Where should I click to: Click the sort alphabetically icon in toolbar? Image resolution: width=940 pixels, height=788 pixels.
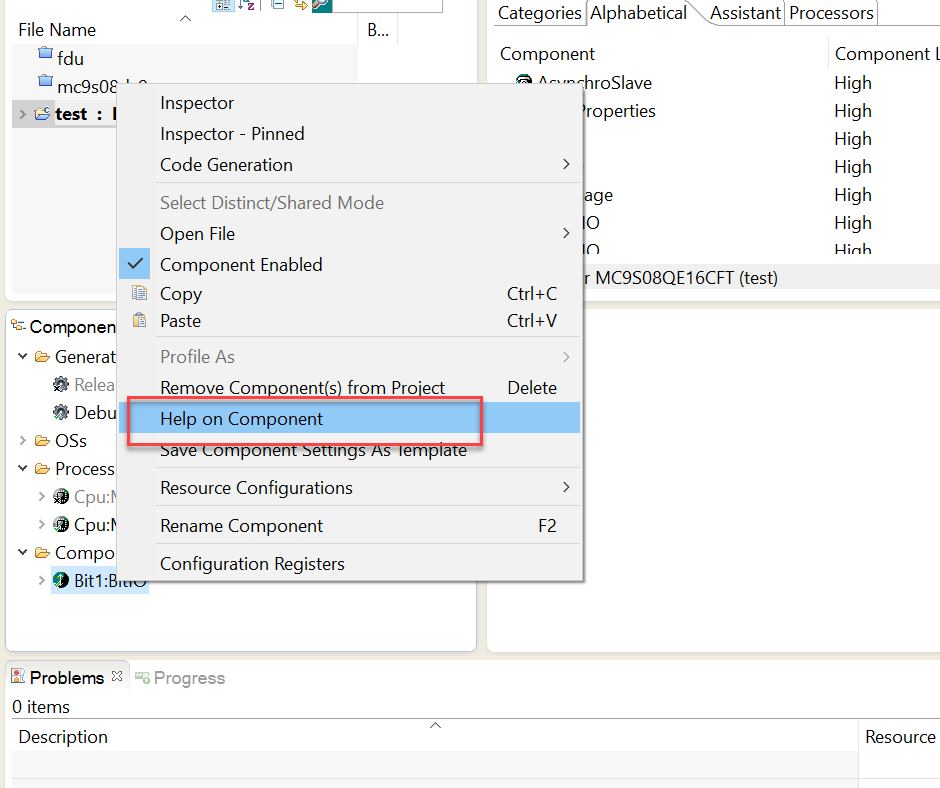(x=246, y=6)
